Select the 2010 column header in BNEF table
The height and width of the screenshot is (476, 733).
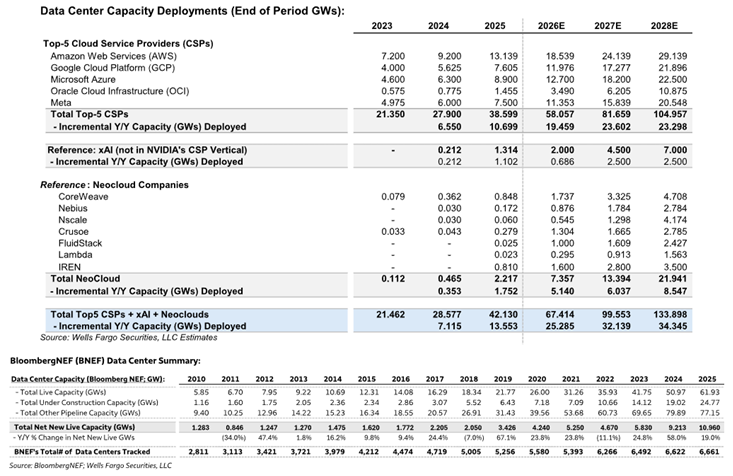point(196,379)
